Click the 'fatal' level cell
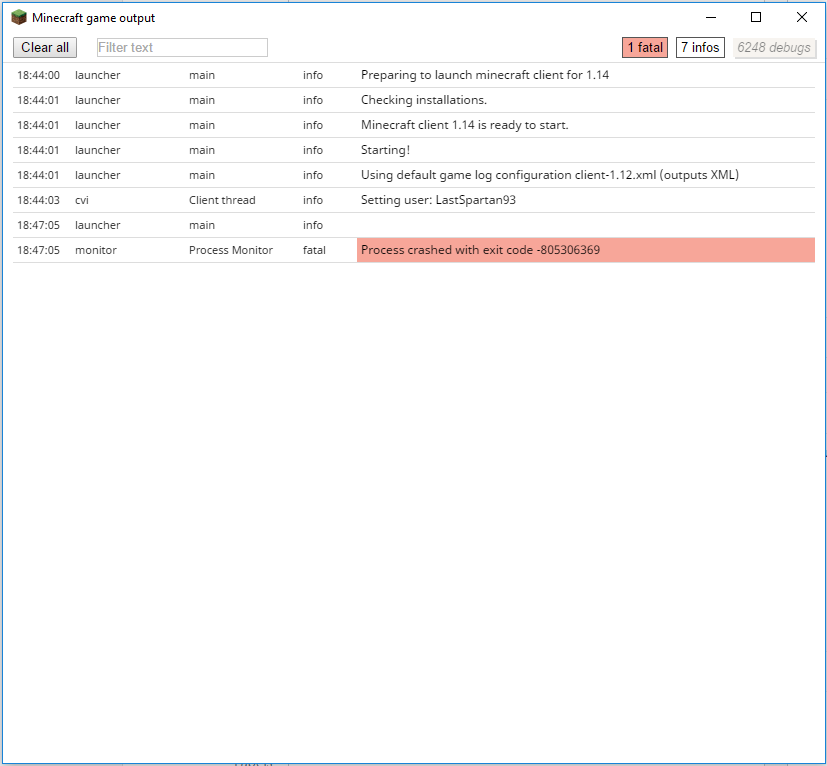The image size is (827, 766). (314, 250)
